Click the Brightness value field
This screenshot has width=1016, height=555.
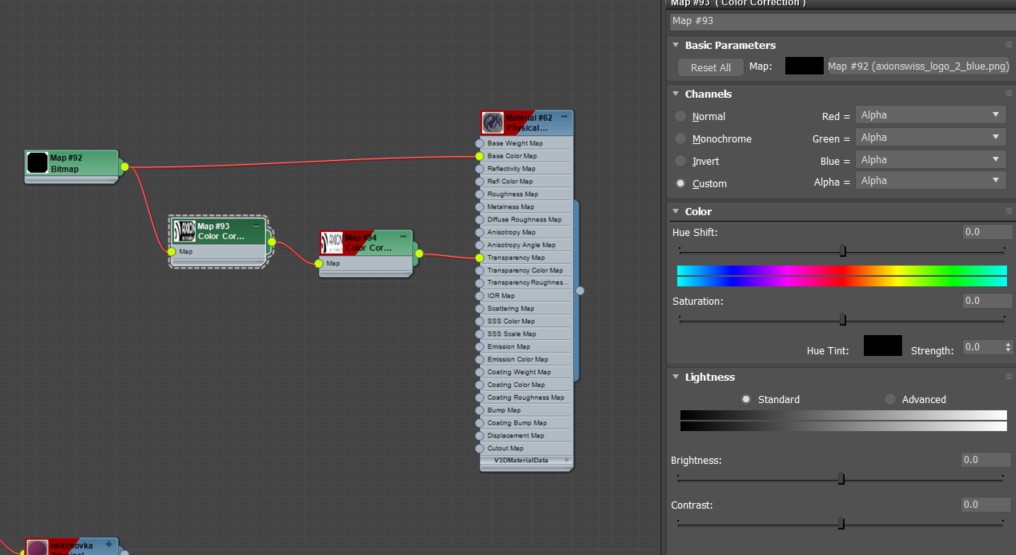click(x=986, y=460)
